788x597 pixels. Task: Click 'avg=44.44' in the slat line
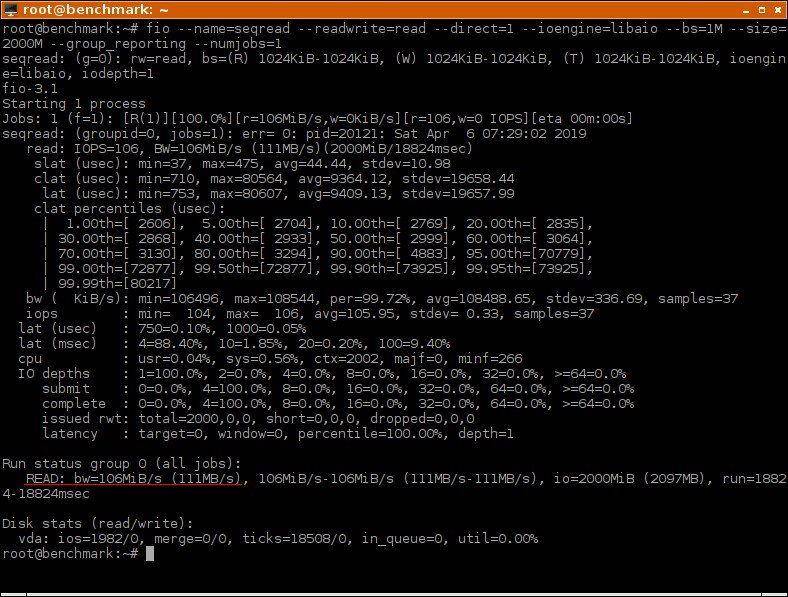pos(314,164)
